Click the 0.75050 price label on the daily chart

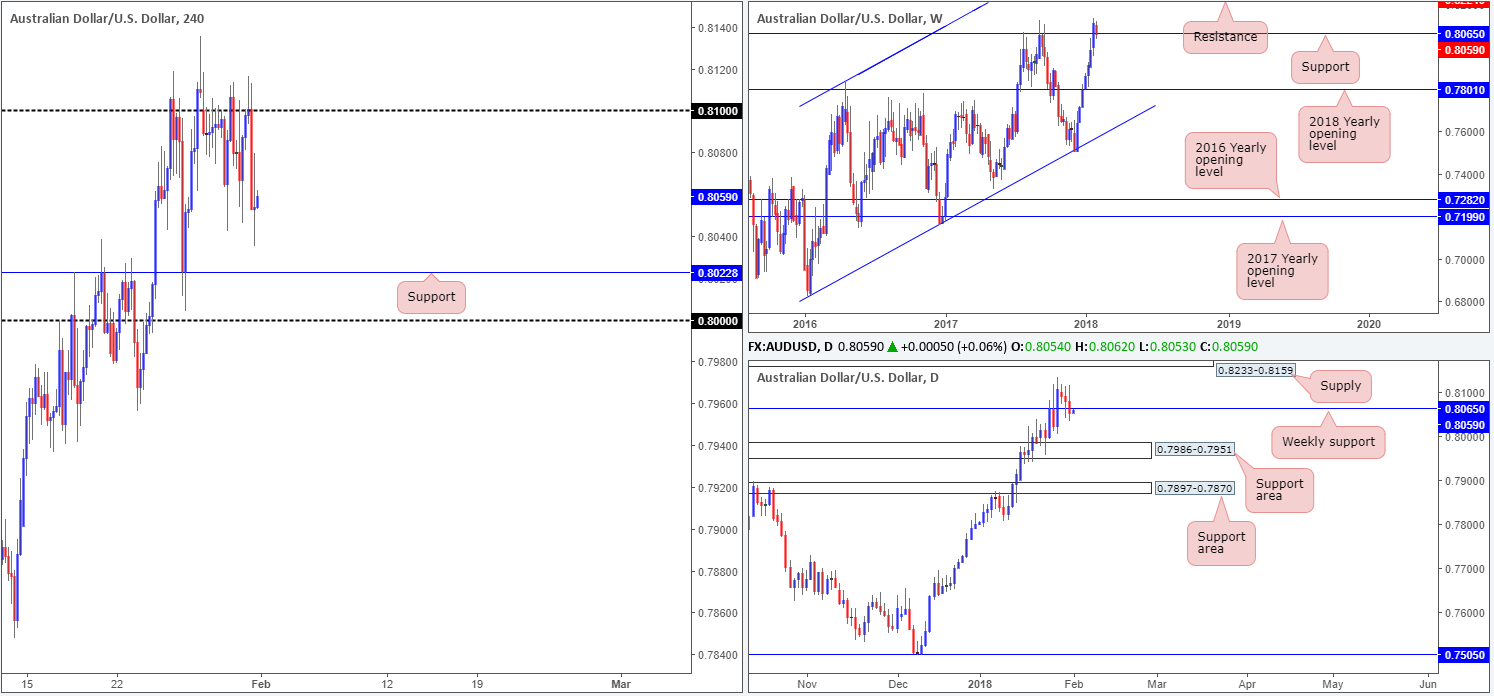point(1464,655)
